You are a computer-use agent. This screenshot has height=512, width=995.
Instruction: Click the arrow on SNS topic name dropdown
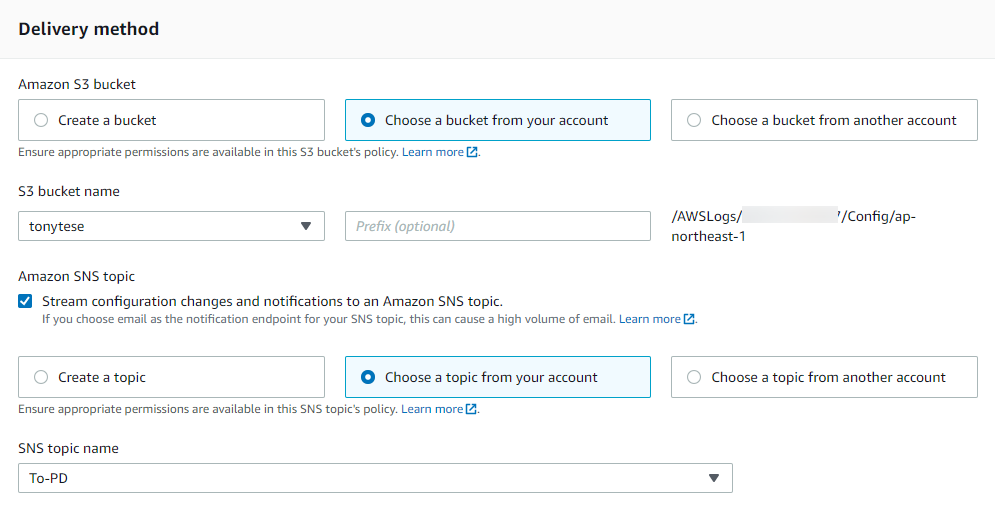click(x=714, y=478)
